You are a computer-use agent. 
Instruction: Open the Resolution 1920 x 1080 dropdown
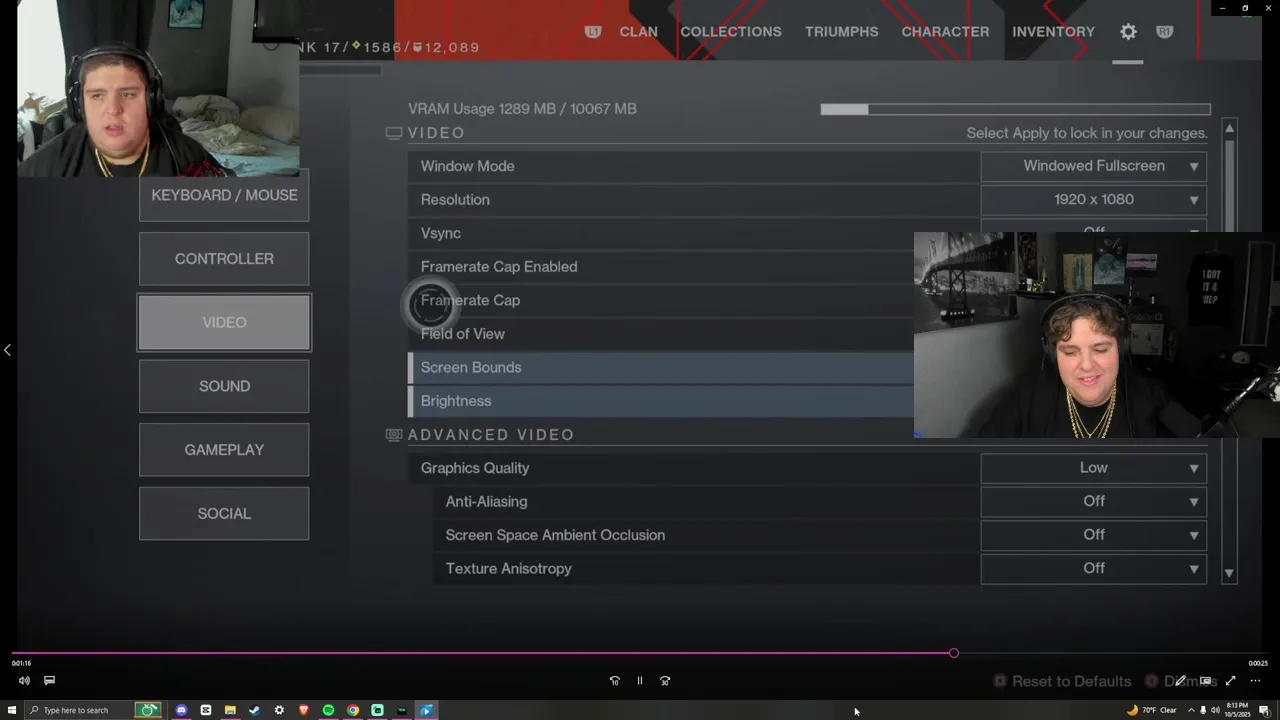1094,200
